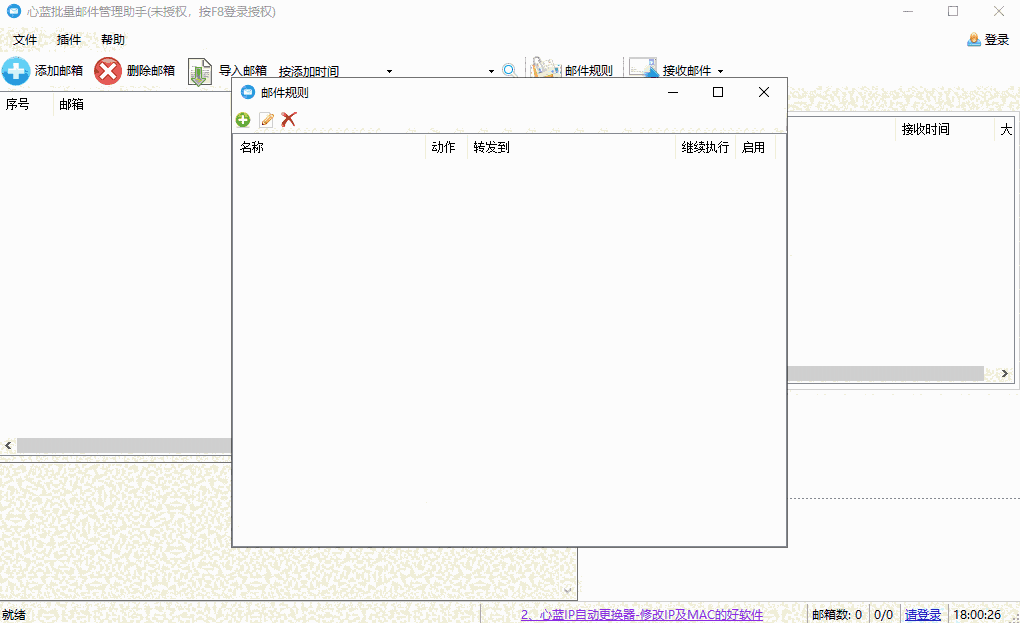Open the 文件 menu

25,39
